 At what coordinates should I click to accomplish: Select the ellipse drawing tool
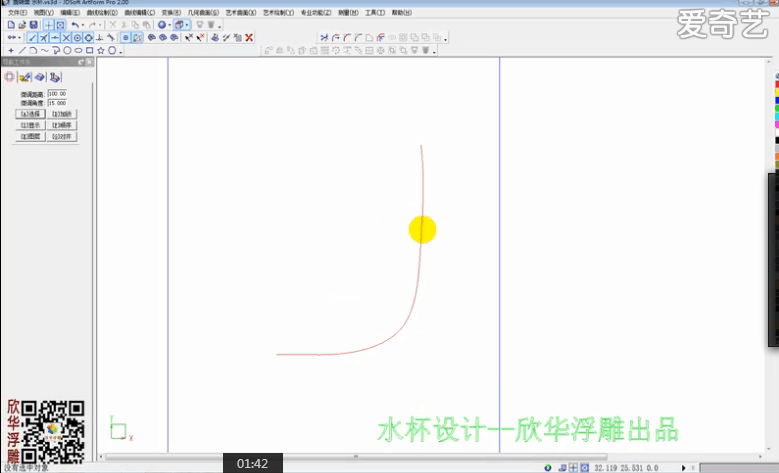tap(78, 50)
